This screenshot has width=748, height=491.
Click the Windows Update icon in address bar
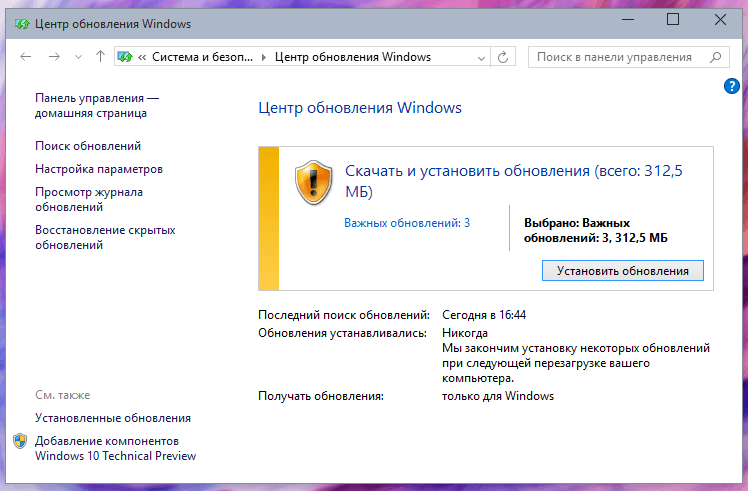coord(125,57)
